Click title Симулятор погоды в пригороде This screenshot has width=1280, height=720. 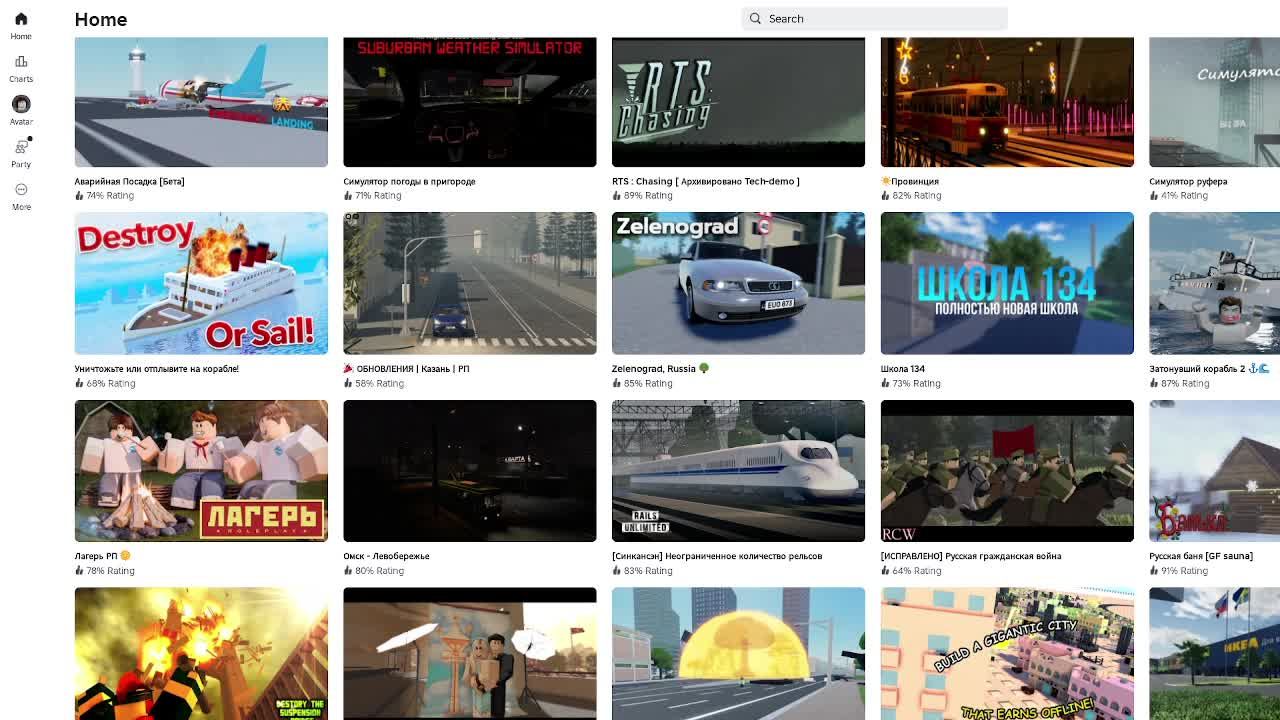click(409, 181)
